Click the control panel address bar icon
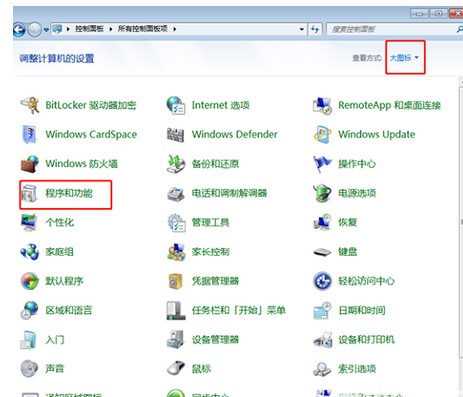The width and height of the screenshot is (463, 397). tap(58, 29)
